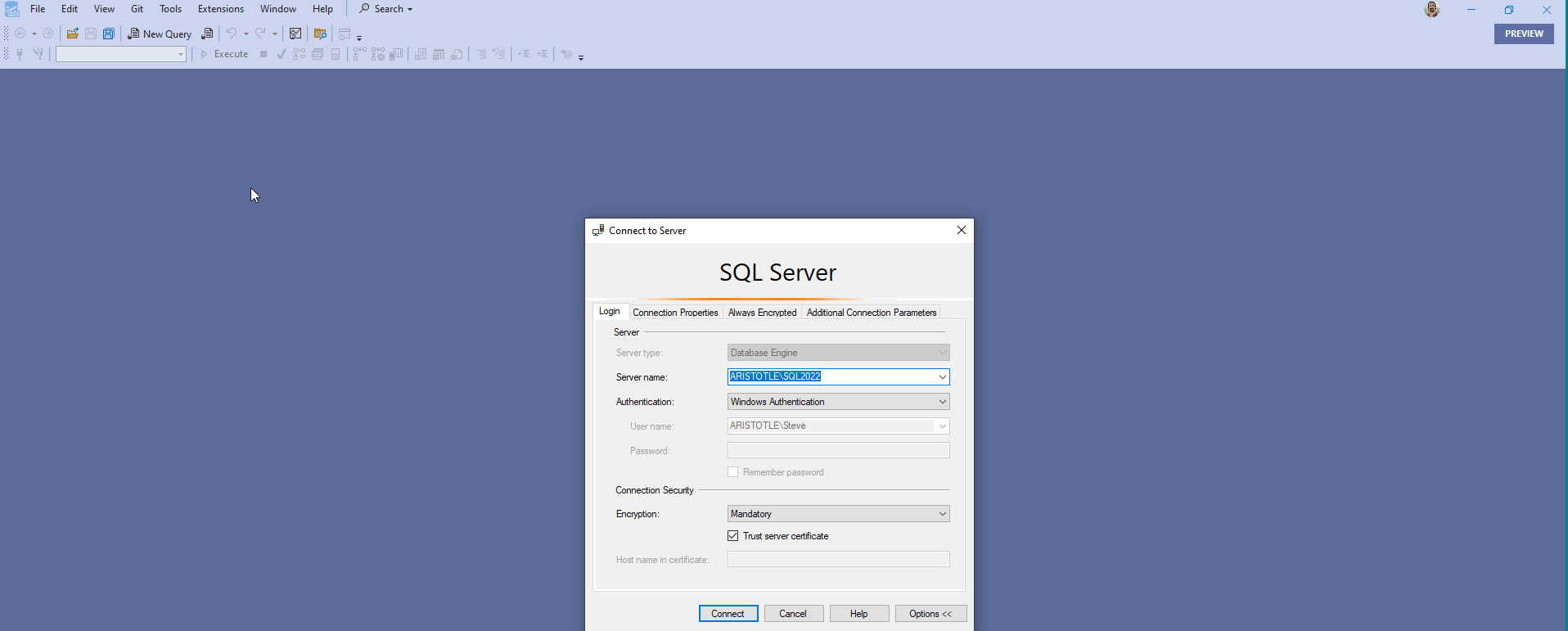
Task: Click the Decrease Indent icon
Action: tap(524, 54)
